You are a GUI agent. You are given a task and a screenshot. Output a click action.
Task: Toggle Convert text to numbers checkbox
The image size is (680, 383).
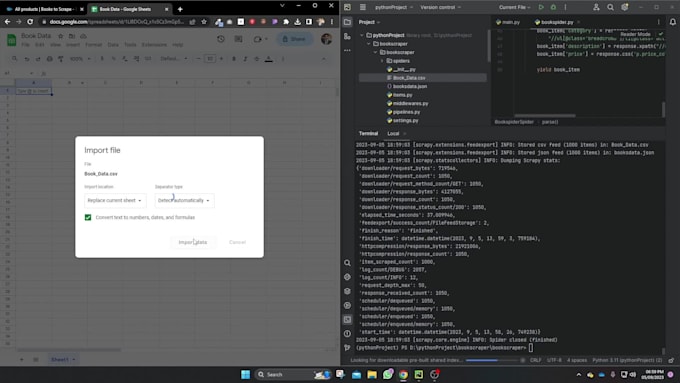88,217
